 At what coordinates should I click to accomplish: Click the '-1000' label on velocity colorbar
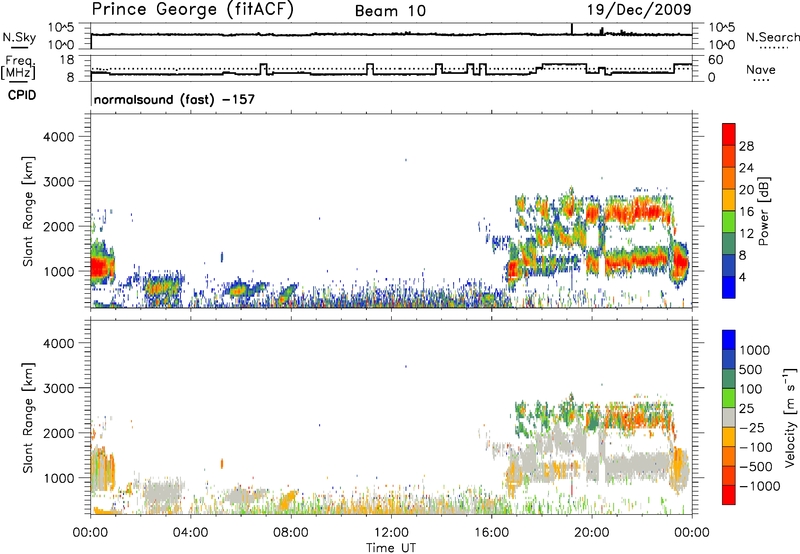759,486
